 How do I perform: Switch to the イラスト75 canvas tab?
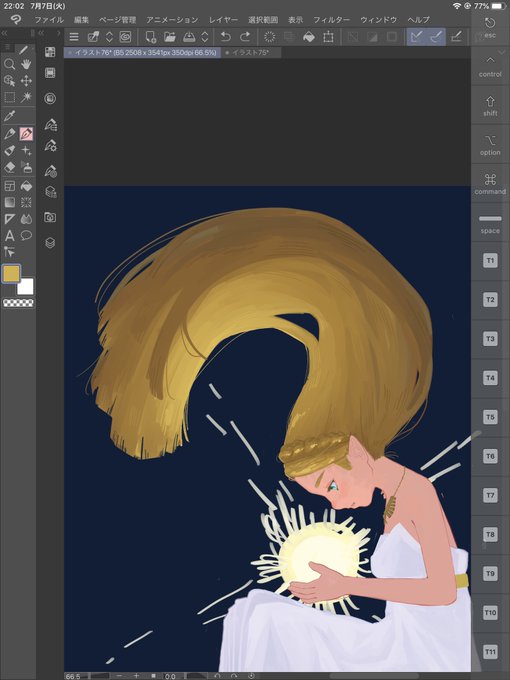[250, 52]
